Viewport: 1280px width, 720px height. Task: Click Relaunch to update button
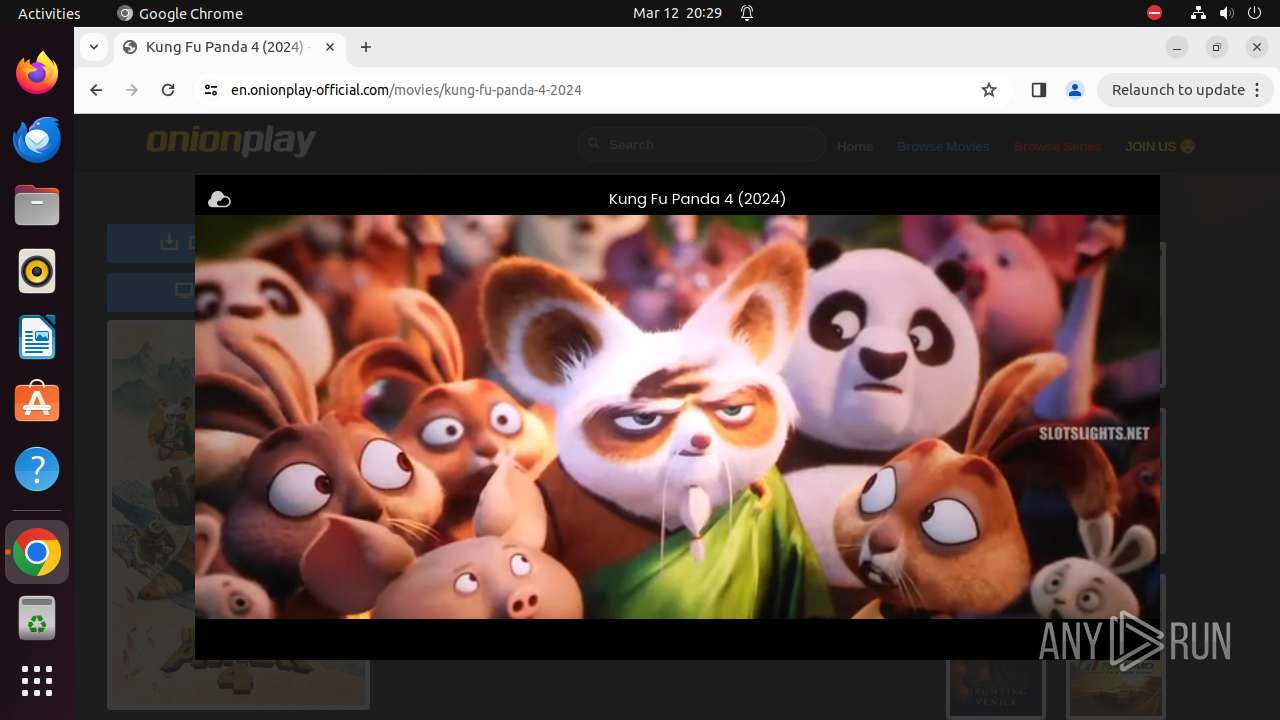click(1185, 90)
